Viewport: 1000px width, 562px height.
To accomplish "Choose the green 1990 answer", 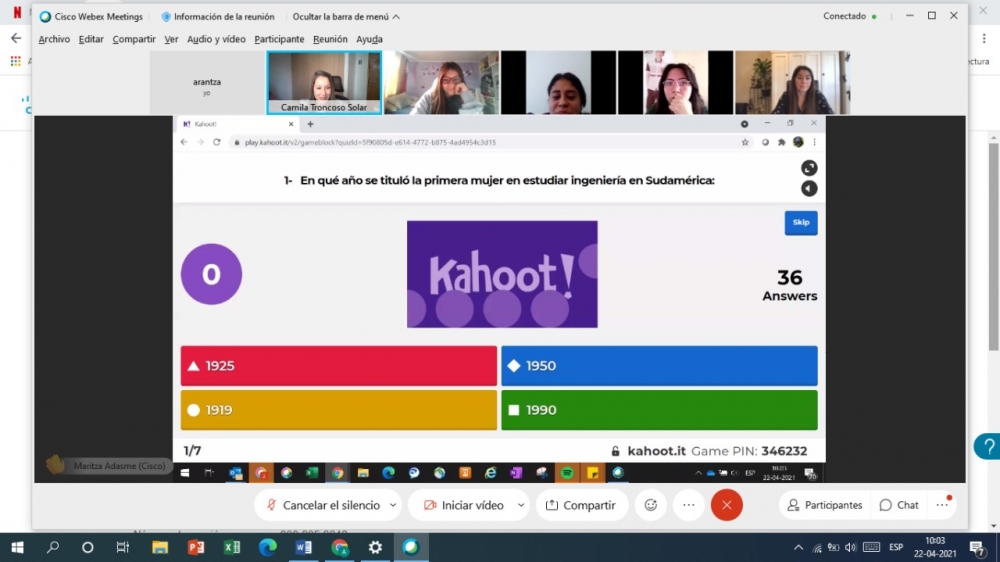I will 659,410.
